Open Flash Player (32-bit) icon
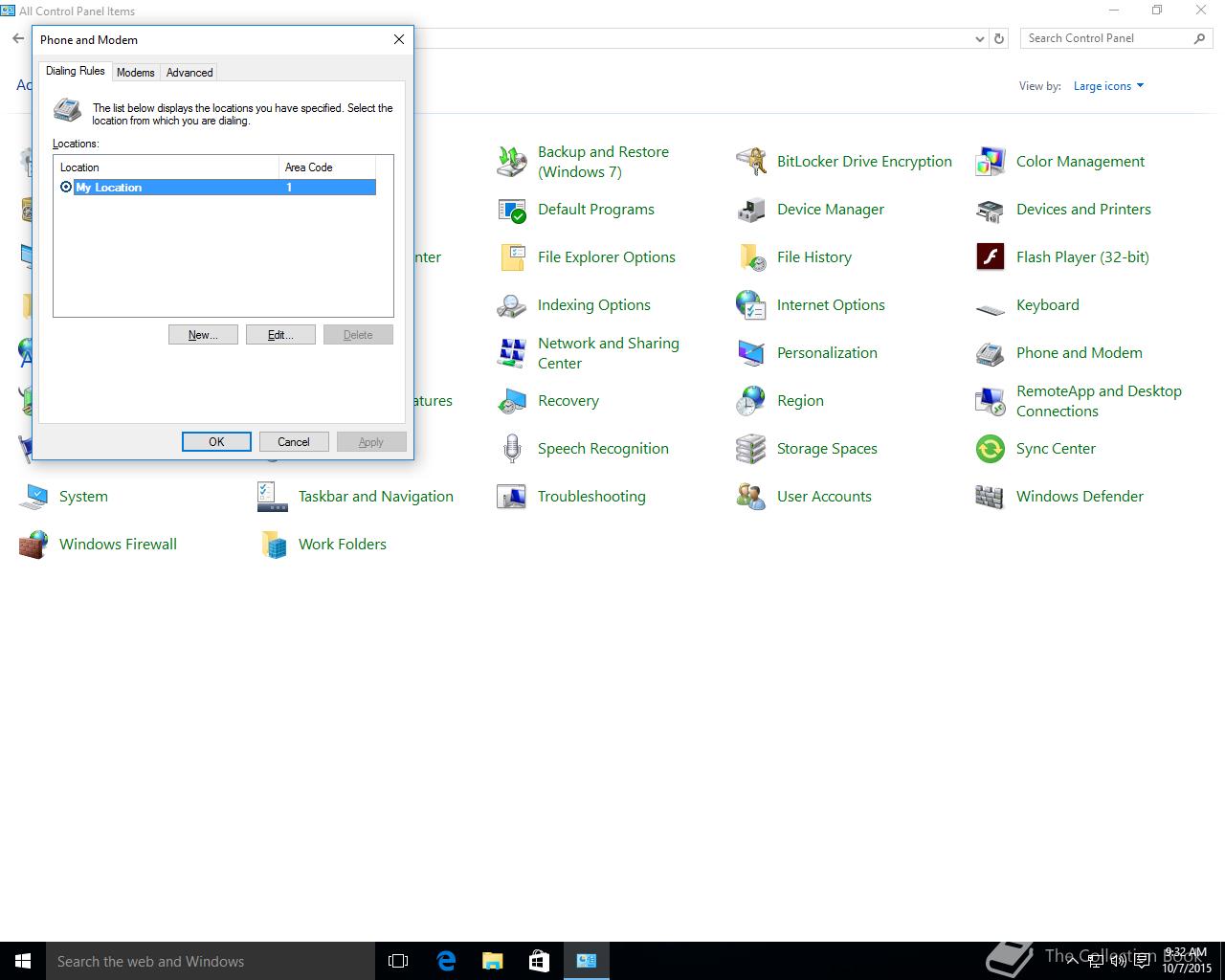The image size is (1225, 980). point(991,257)
